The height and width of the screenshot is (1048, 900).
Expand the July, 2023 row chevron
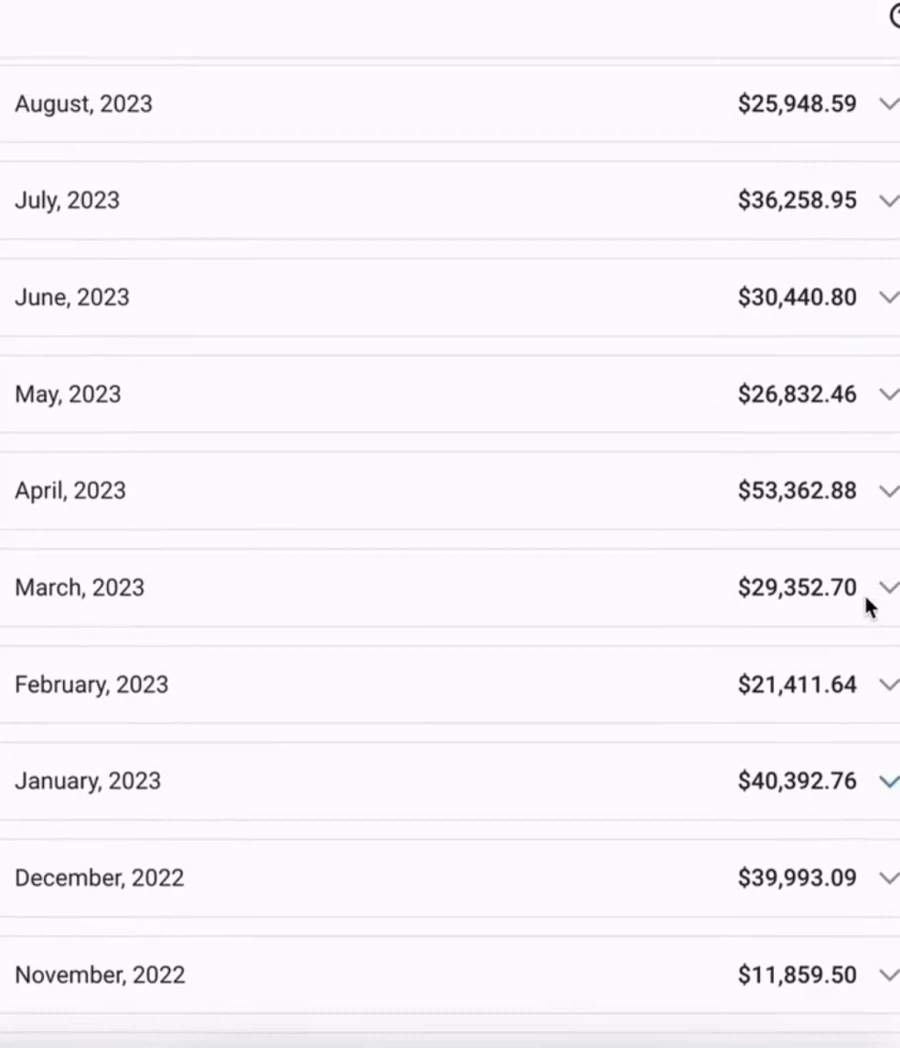(x=888, y=200)
